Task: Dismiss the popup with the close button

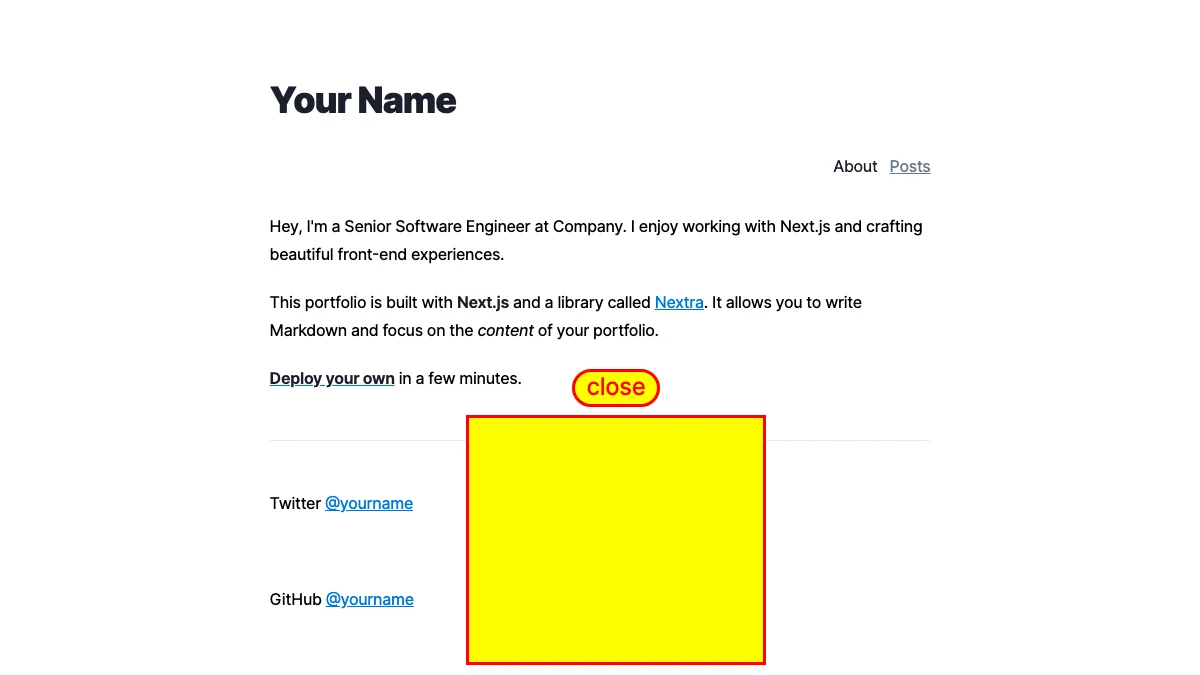Action: click(x=616, y=388)
